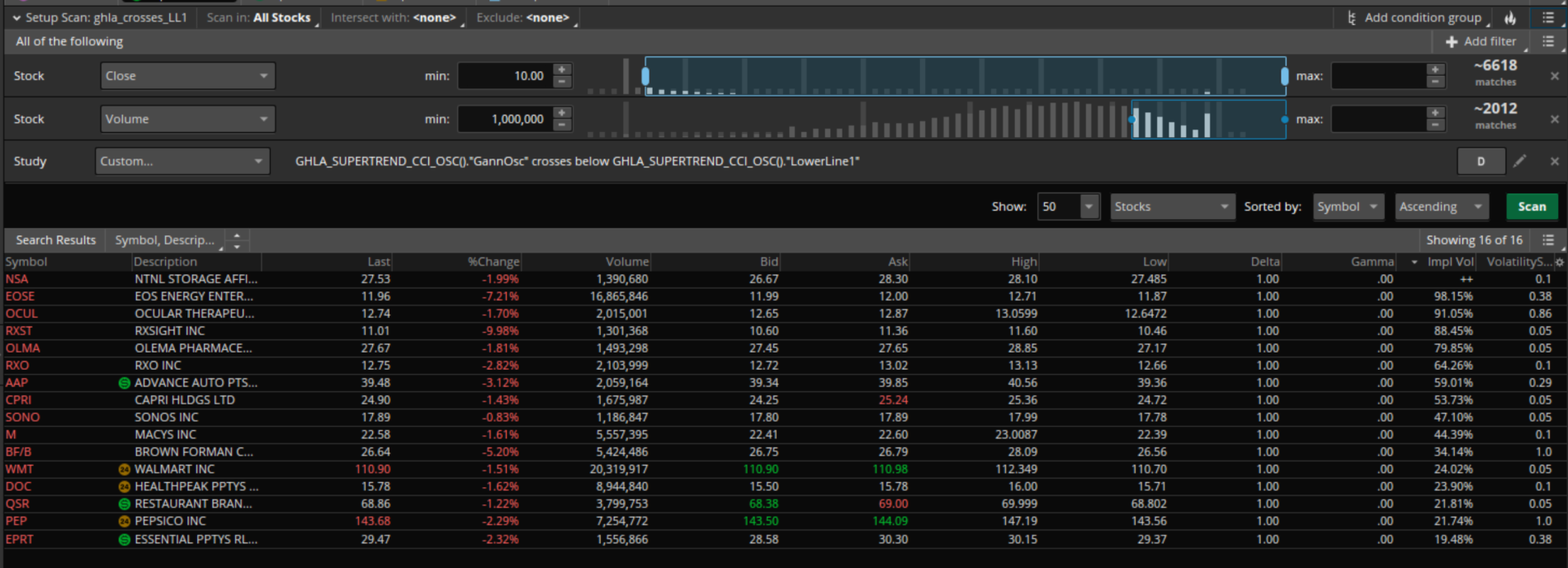The image size is (1568, 568).
Task: Expand the Sorted by Symbol dropdown
Action: point(1348,206)
